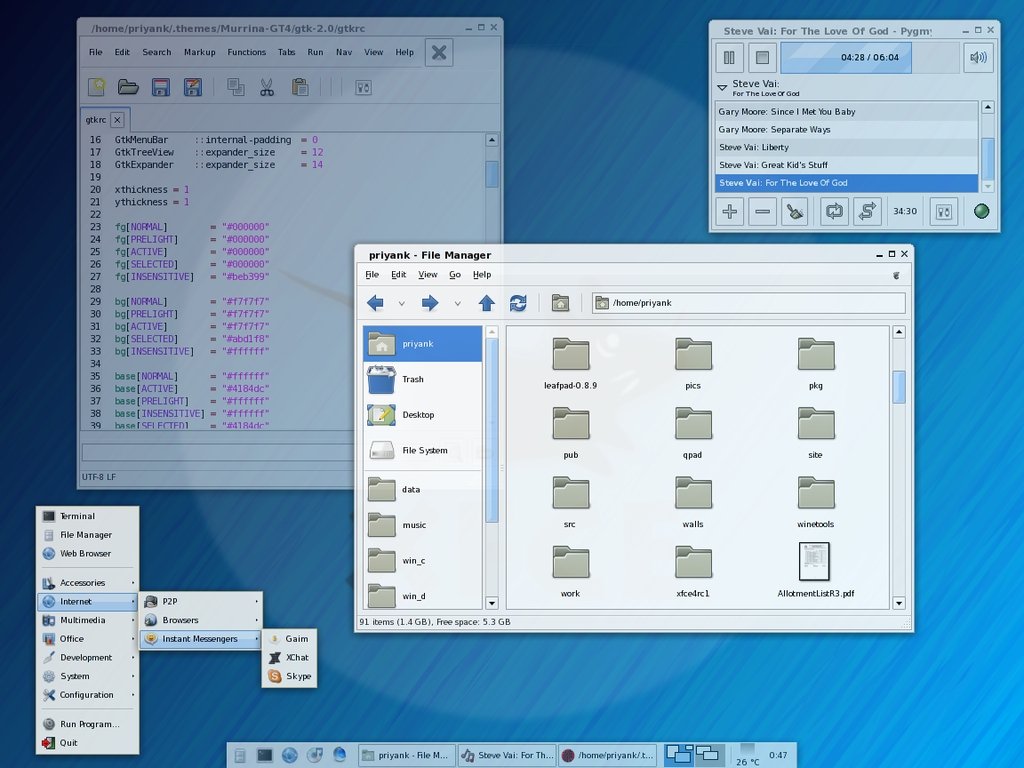Launch Gaim from Instant Messengers
The height and width of the screenshot is (768, 1024).
pyautogui.click(x=290, y=639)
